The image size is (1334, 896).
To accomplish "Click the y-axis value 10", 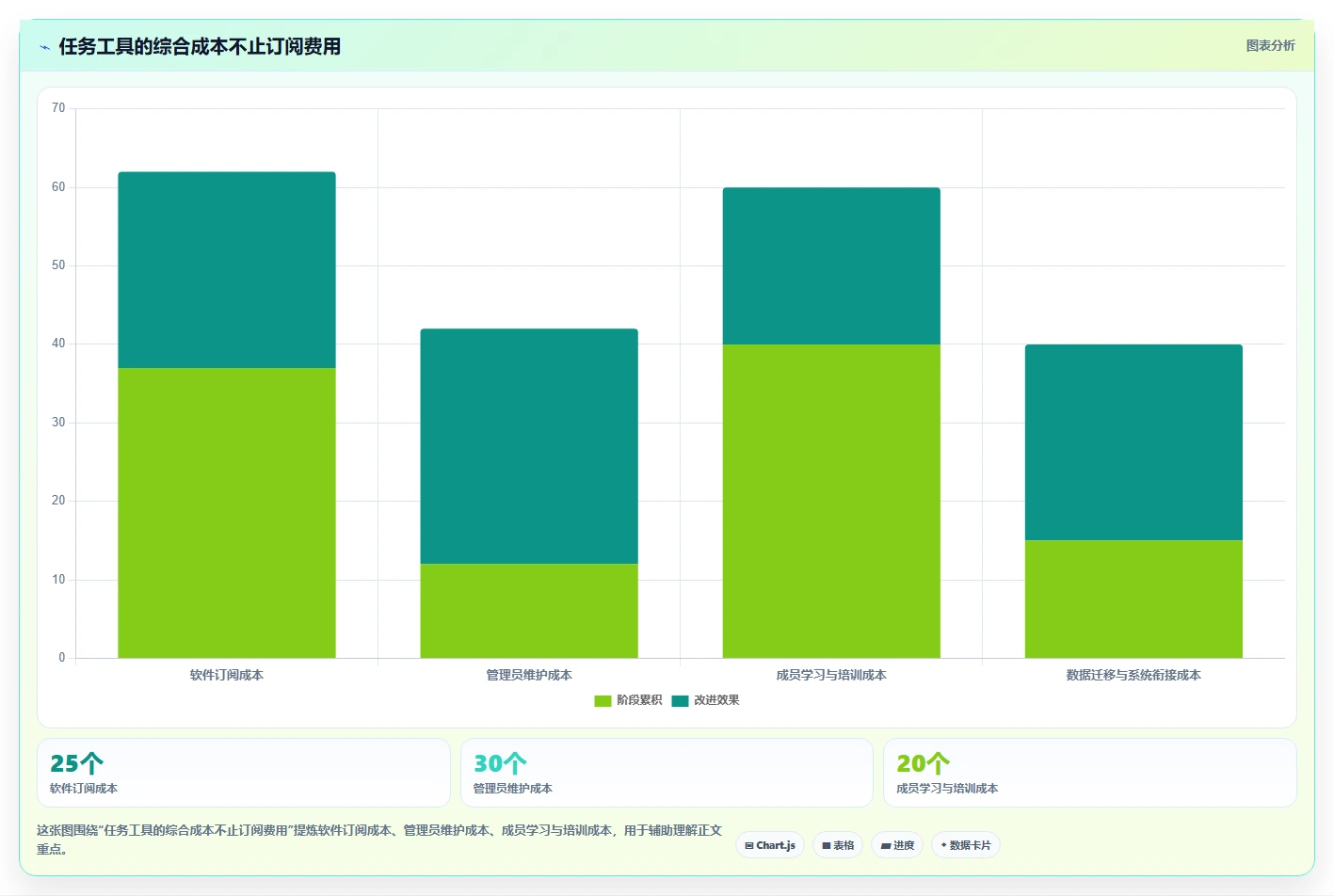I will pos(58,580).
